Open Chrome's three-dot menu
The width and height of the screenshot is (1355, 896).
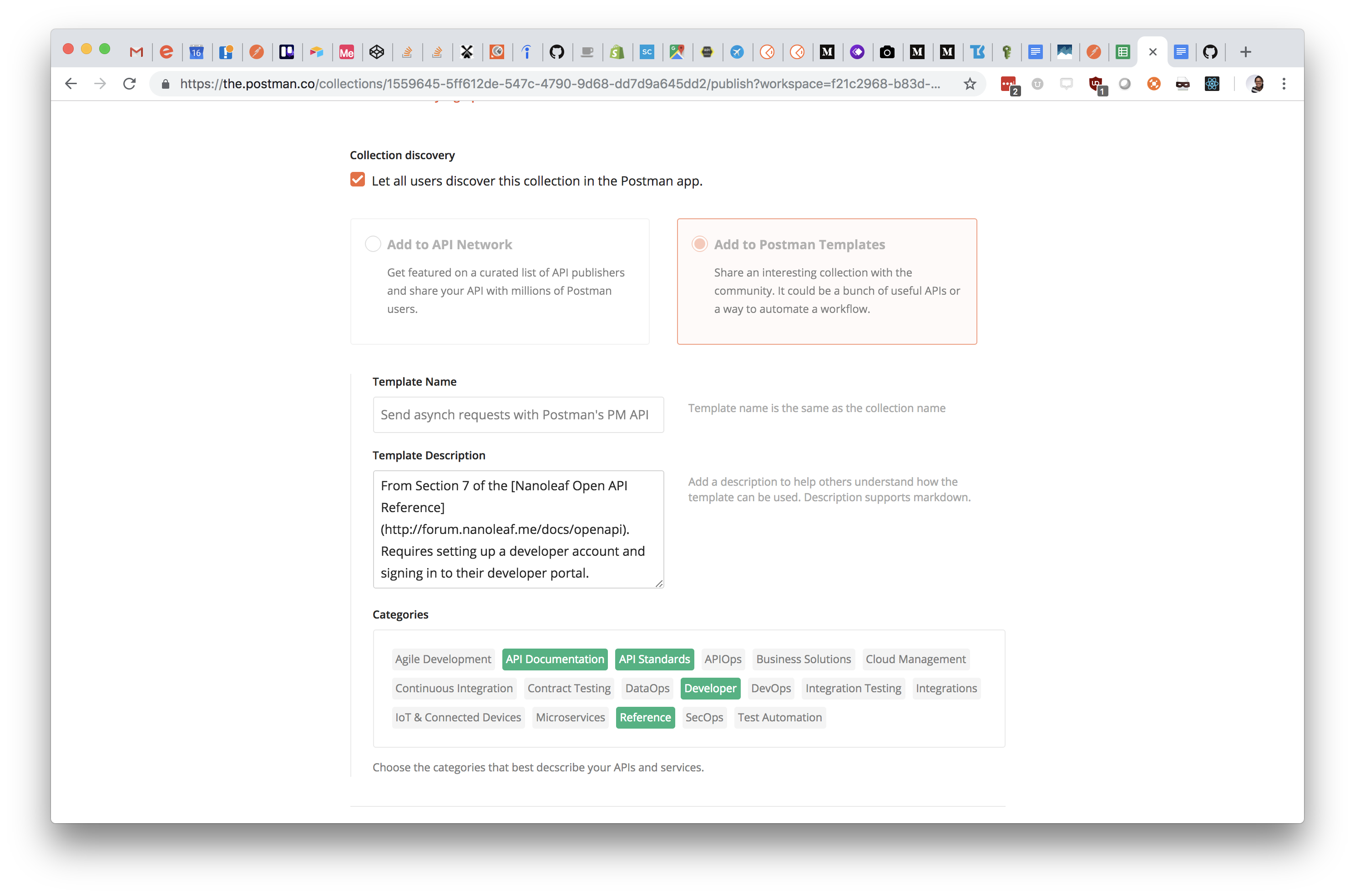coord(1284,83)
